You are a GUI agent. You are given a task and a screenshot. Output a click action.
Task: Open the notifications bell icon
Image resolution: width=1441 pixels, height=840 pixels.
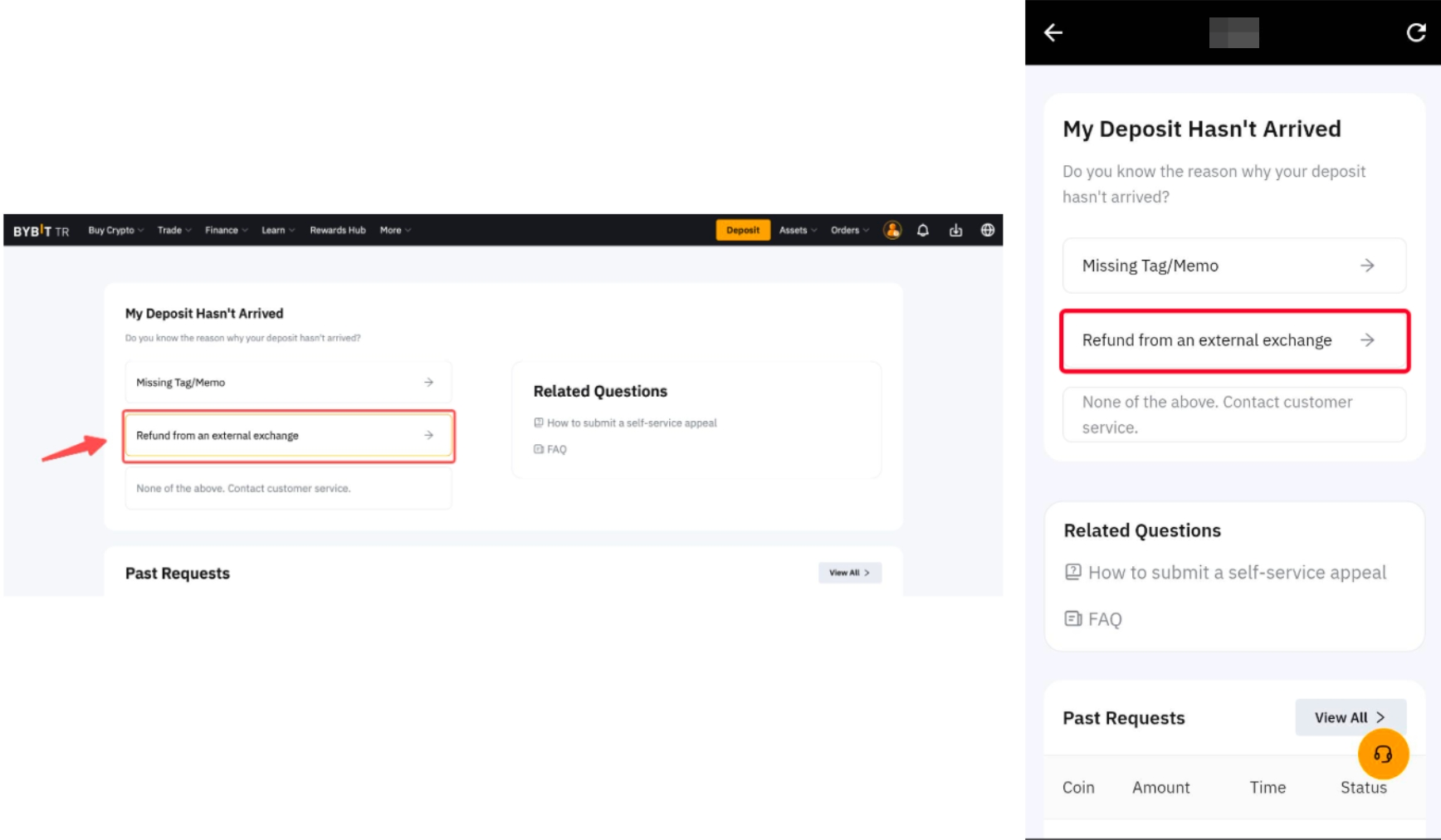coord(923,231)
